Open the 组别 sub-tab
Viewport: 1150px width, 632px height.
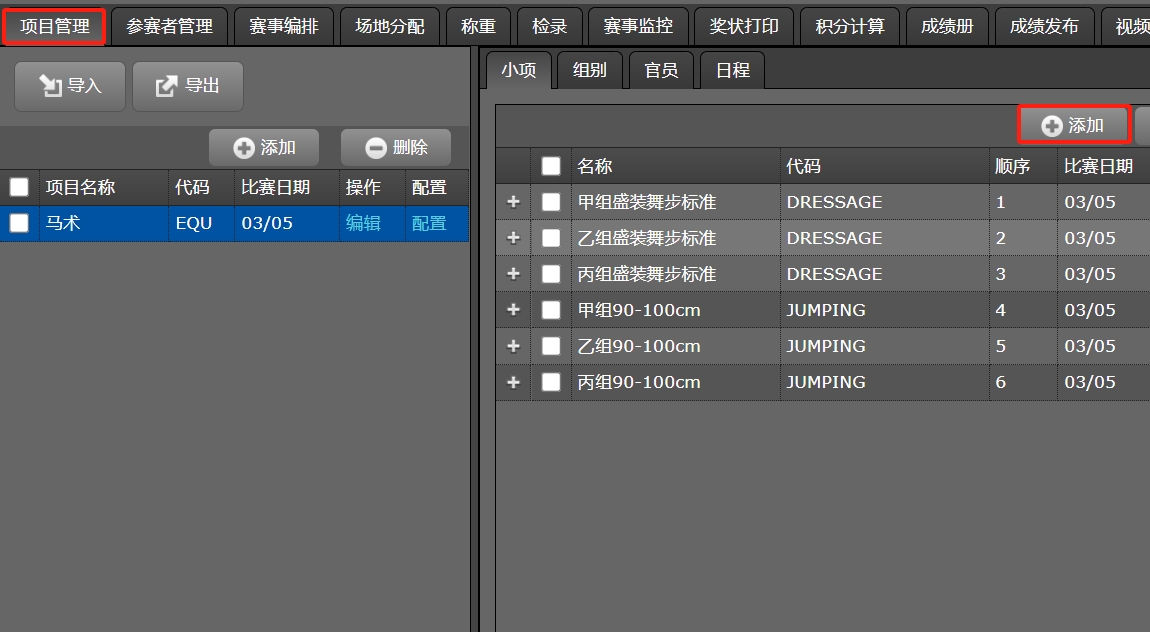[x=590, y=70]
